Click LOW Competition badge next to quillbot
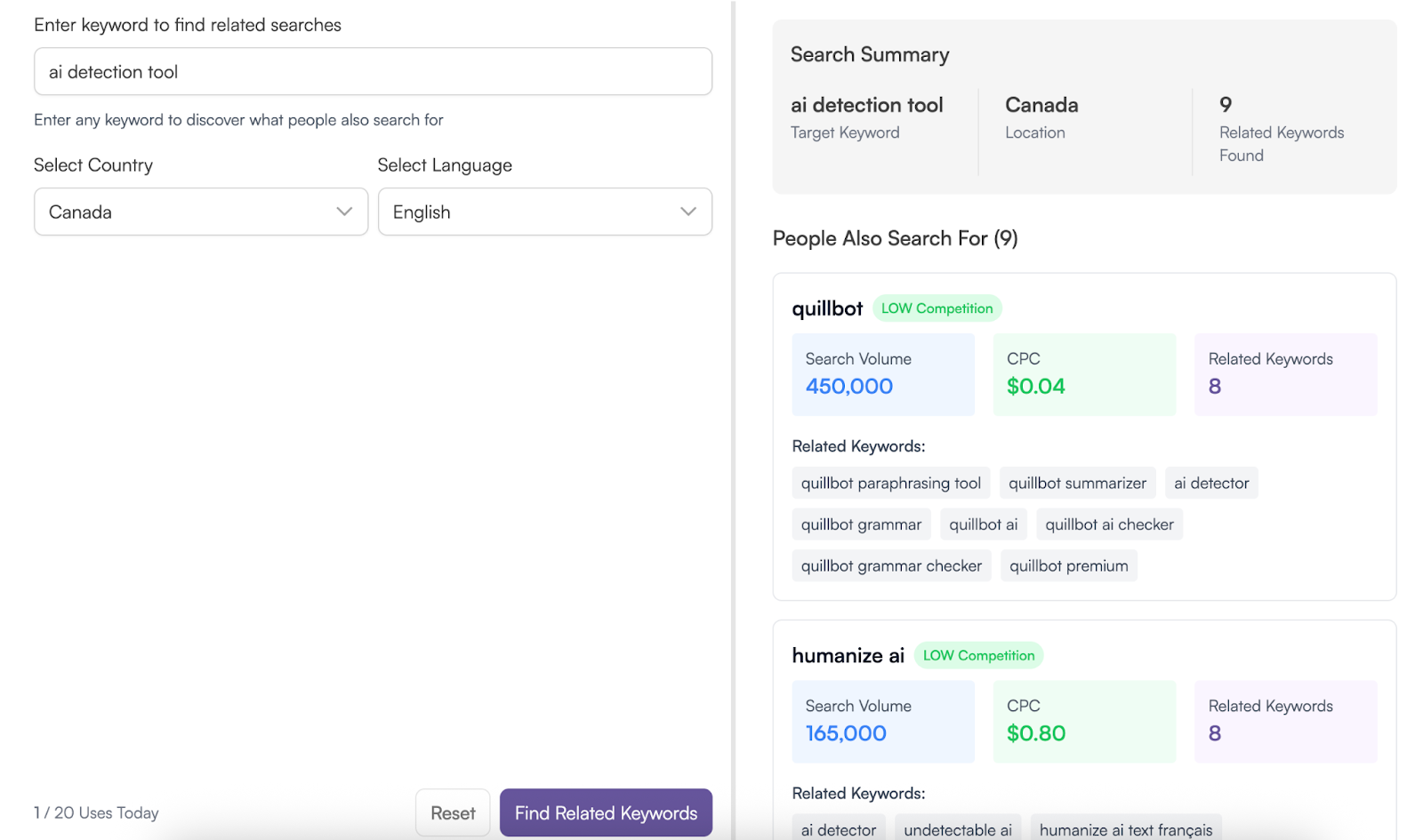Viewport: 1423px width, 840px height. [x=937, y=308]
